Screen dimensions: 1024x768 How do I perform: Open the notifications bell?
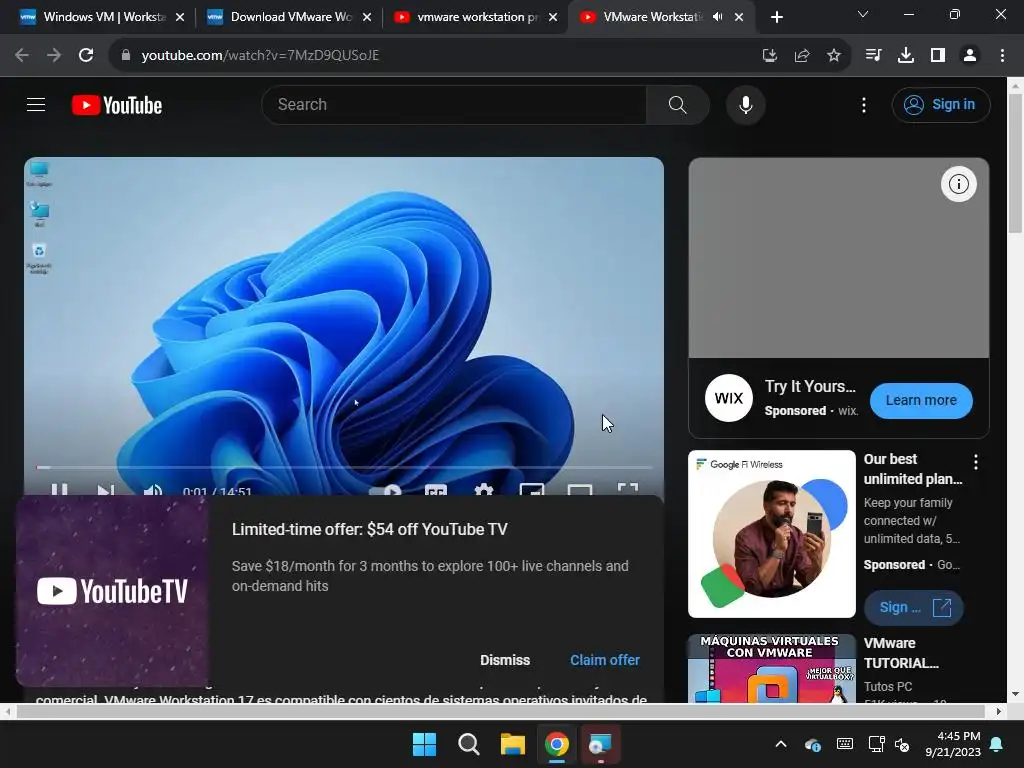[x=997, y=744]
